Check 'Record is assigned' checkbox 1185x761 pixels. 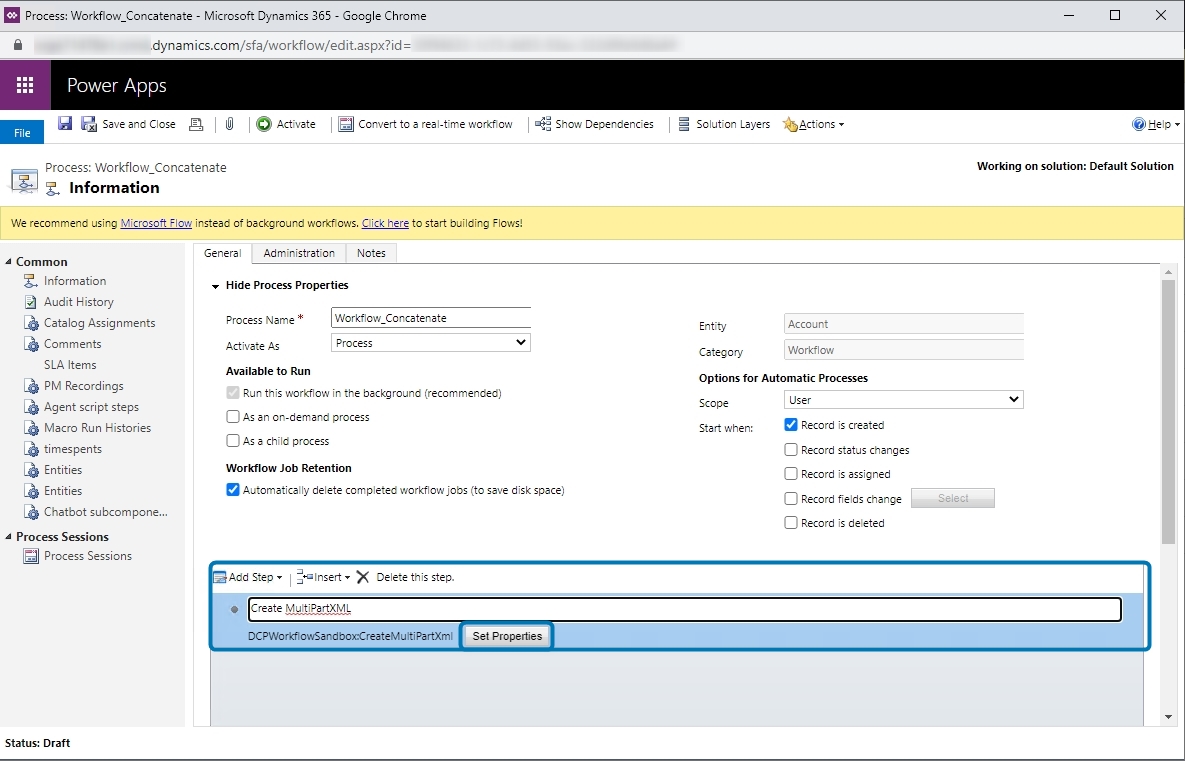click(x=791, y=474)
